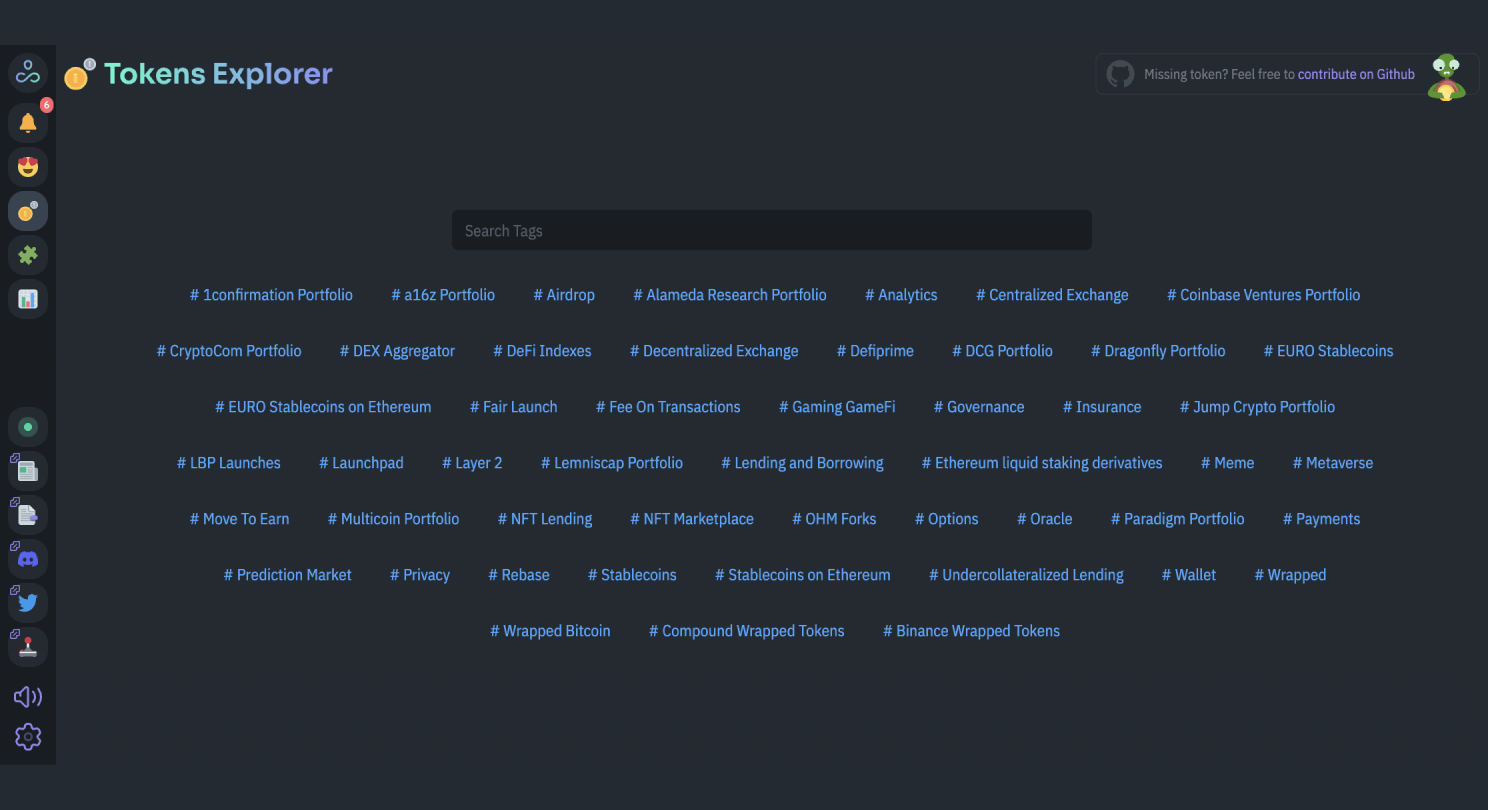The image size is (1488, 810).
Task: Open the Discord link in sidebar
Action: coord(28,559)
